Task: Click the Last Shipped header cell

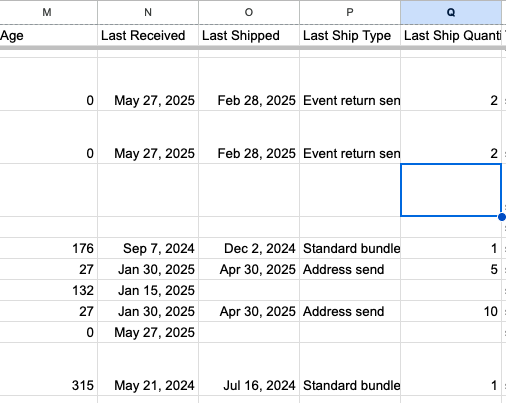Action: (249, 36)
